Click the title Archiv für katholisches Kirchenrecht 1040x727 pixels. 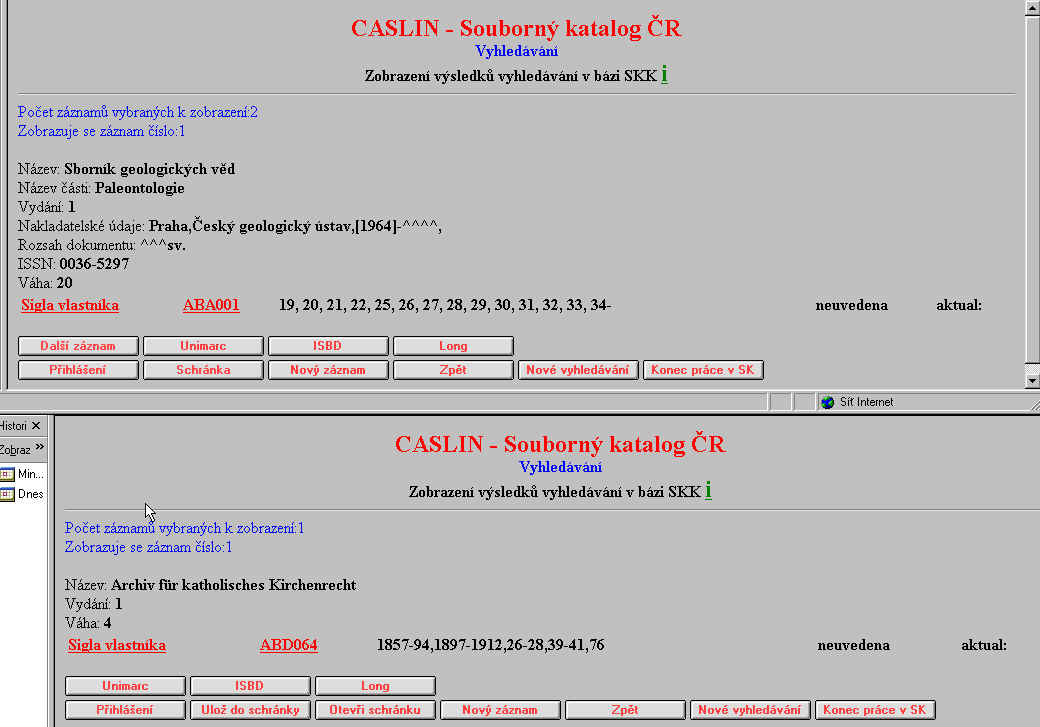pyautogui.click(x=234, y=585)
